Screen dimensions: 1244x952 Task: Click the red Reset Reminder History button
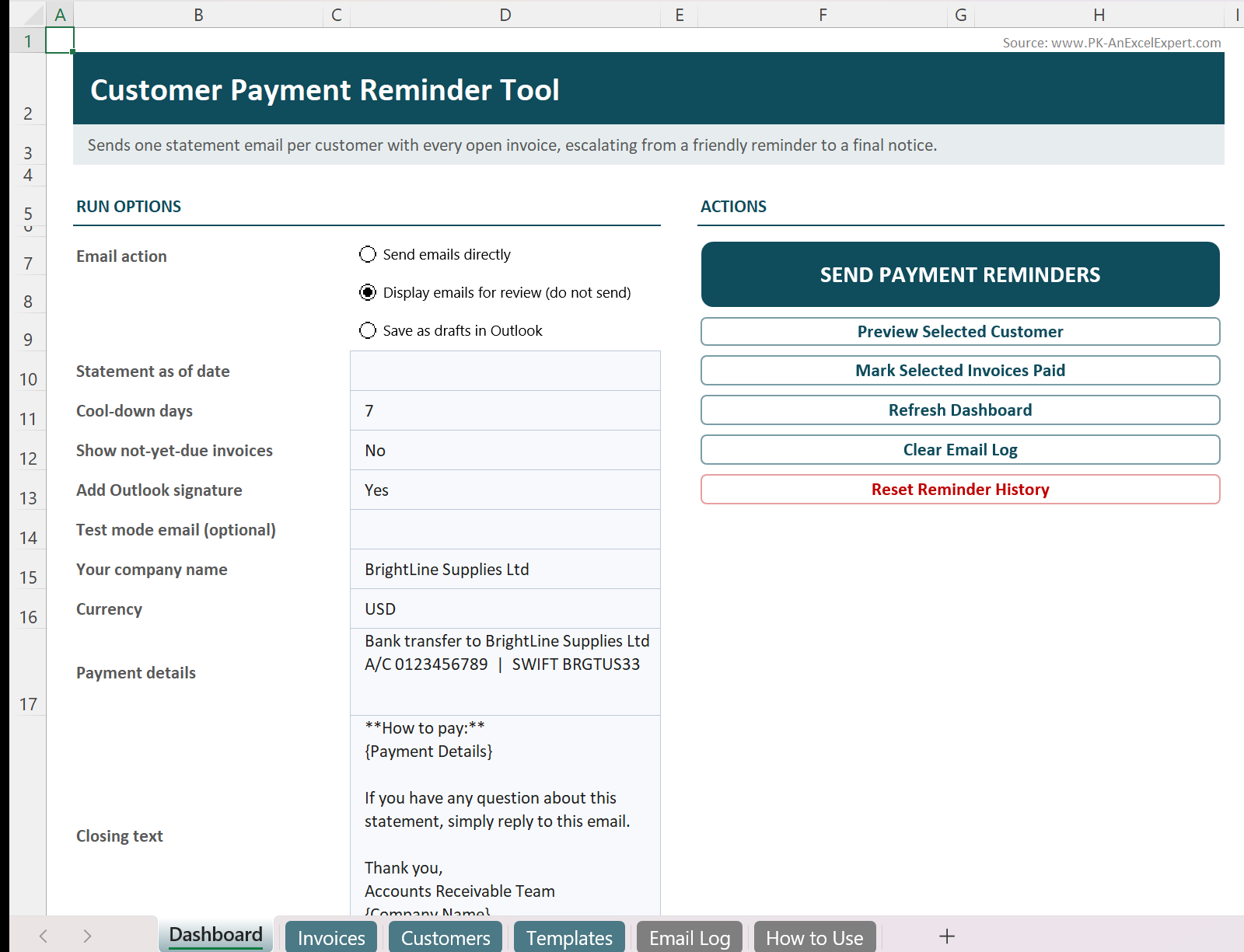tap(960, 490)
